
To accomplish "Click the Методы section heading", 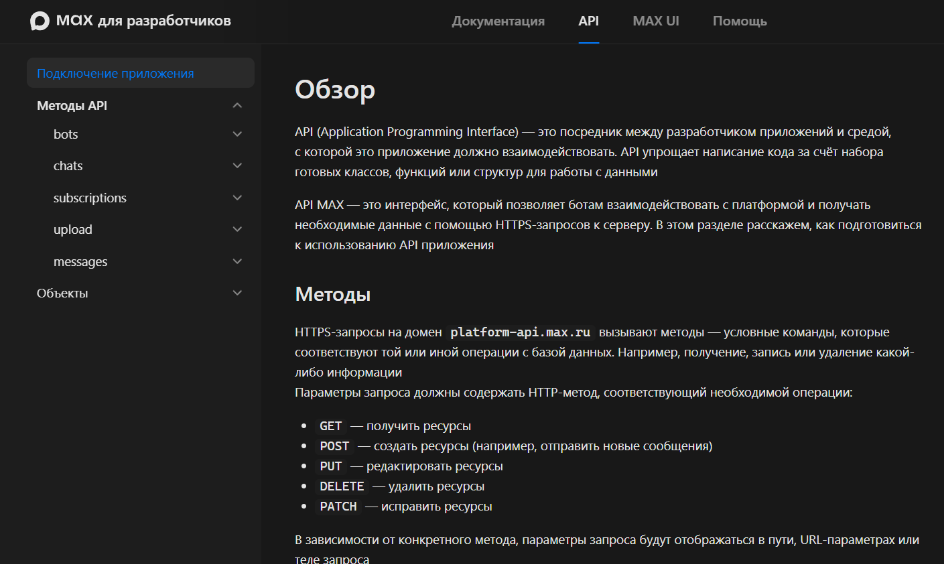I will point(333,294).
